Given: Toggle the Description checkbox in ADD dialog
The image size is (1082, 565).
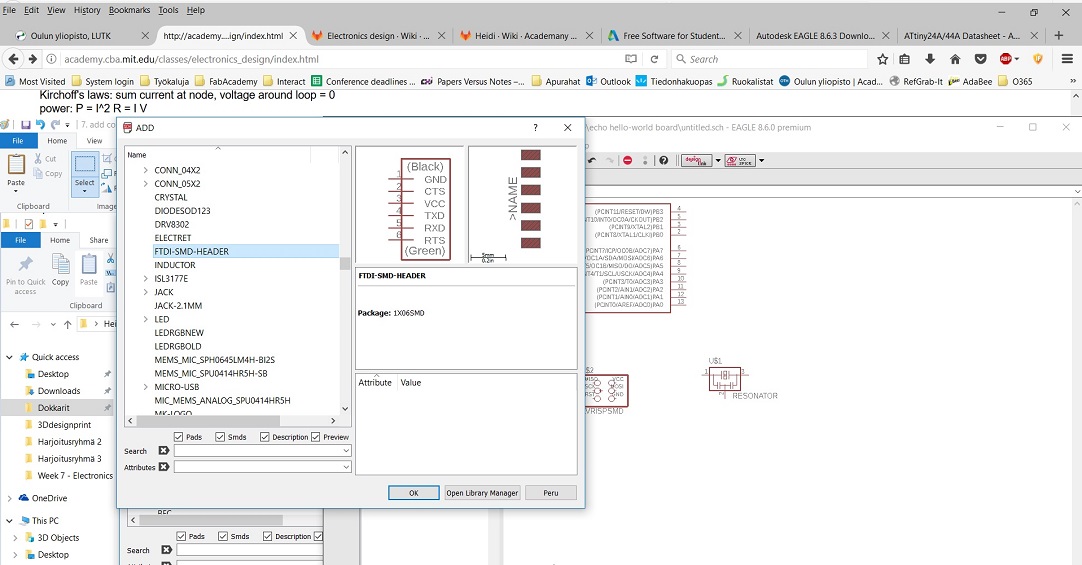Looking at the screenshot, I should [265, 437].
